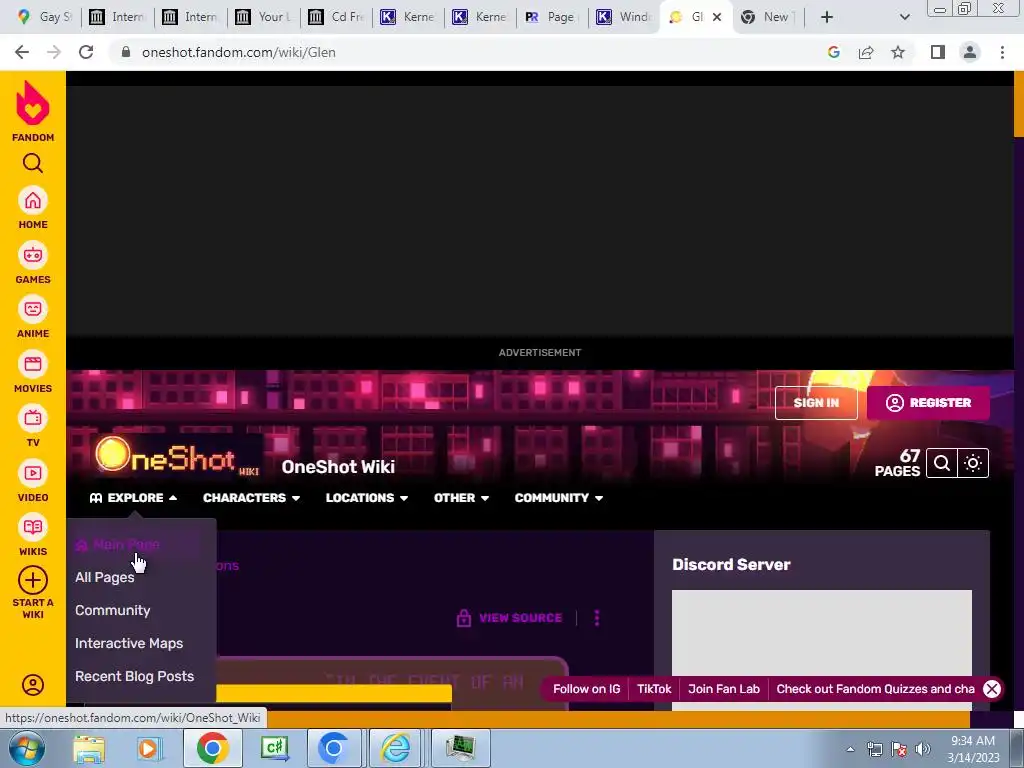Switch to the Cd Fr browser tab
Image resolution: width=1024 pixels, height=768 pixels.
[x=336, y=17]
